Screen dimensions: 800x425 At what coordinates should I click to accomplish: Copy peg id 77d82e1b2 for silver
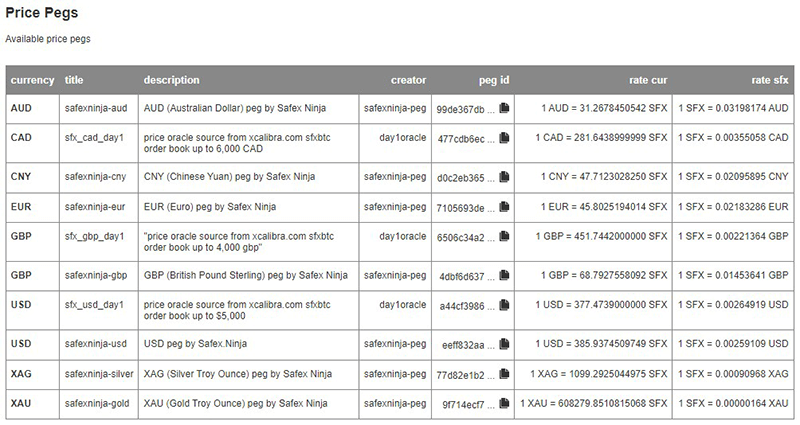[504, 373]
